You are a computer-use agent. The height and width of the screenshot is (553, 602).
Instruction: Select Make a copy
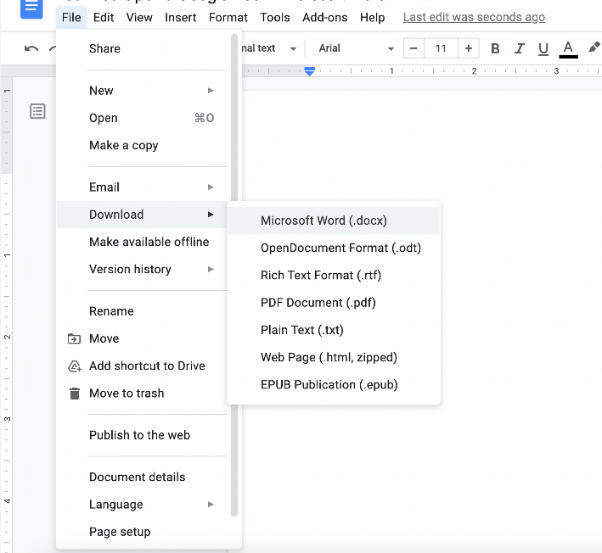pyautogui.click(x=143, y=146)
